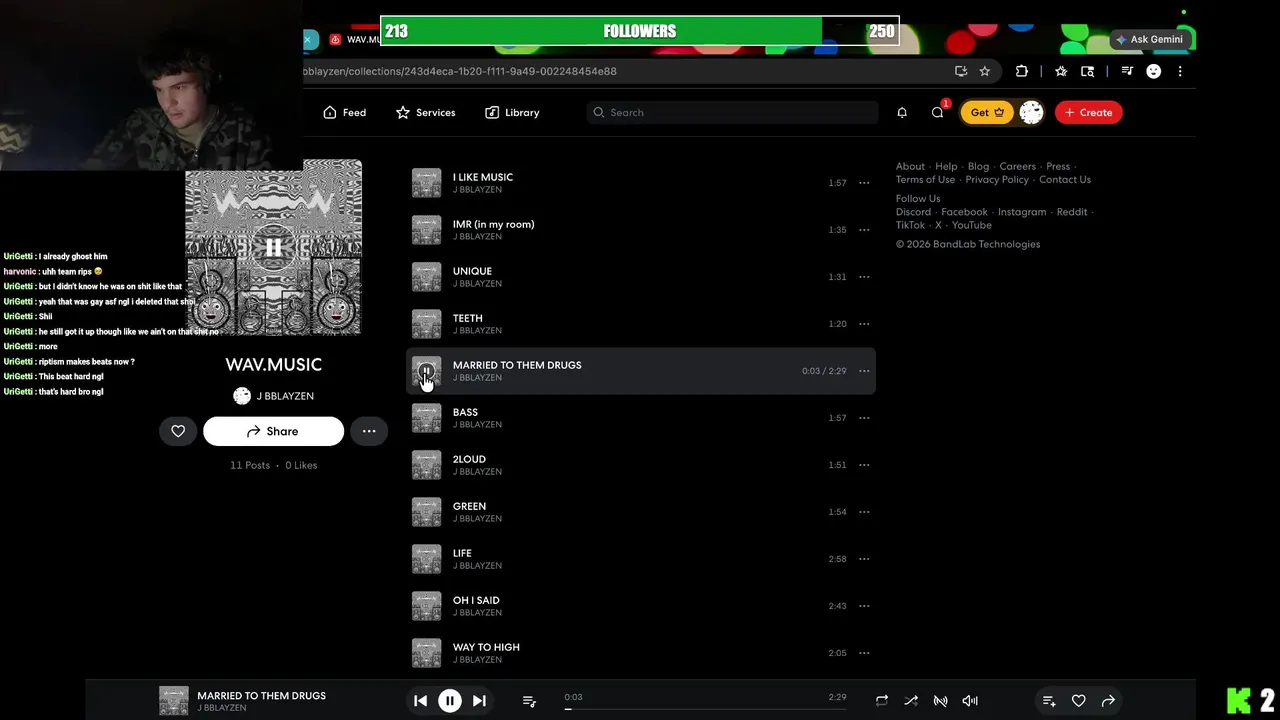Toggle shuffle in player bar
1280x720 pixels.
tap(911, 701)
